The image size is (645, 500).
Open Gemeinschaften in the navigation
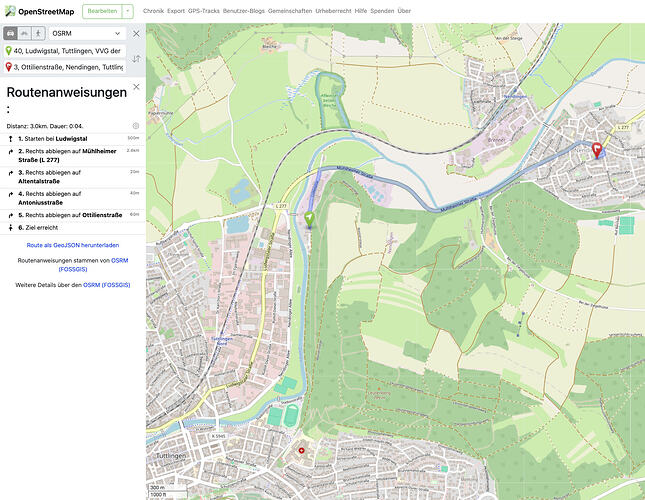pos(290,11)
